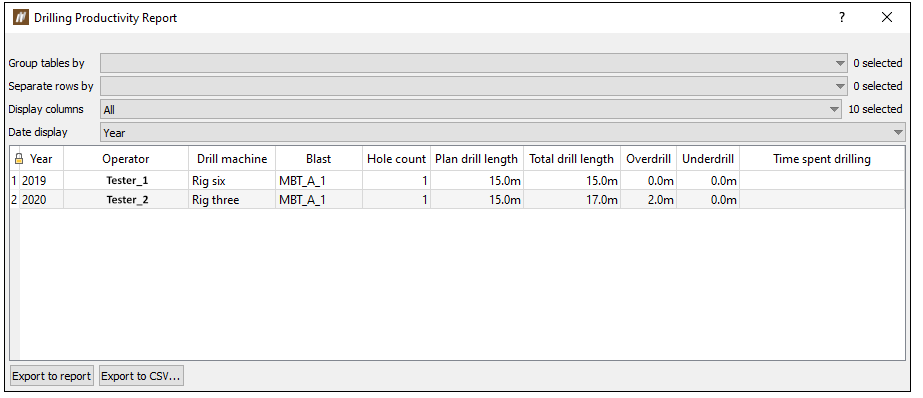Sort by the Operator column header
Image resolution: width=923 pixels, height=398 pixels.
[126, 159]
